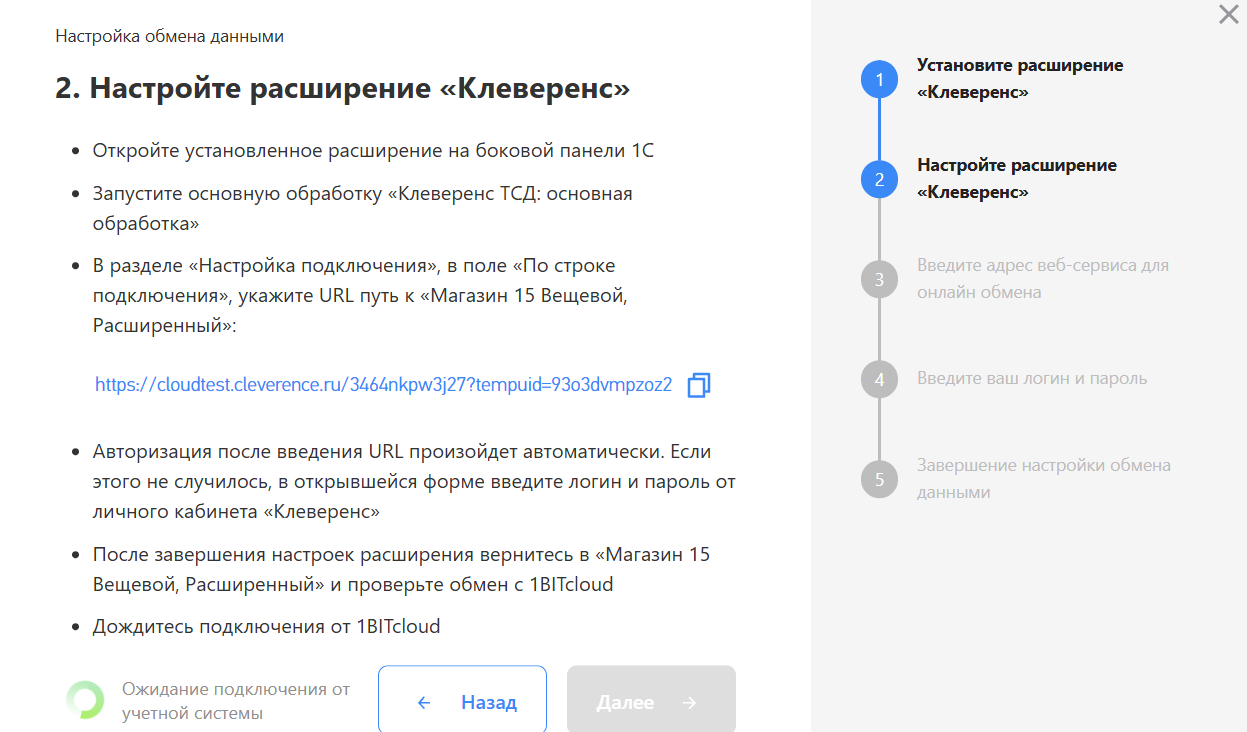Click heading «2. Настройте расширение «Клеверенс»»
This screenshot has width=1247, height=732.
(x=343, y=88)
